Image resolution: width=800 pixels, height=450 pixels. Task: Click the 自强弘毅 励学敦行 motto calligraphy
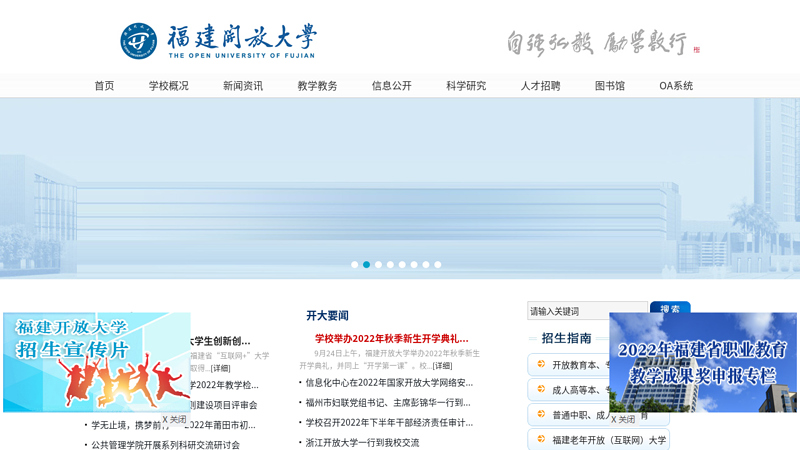pos(596,42)
